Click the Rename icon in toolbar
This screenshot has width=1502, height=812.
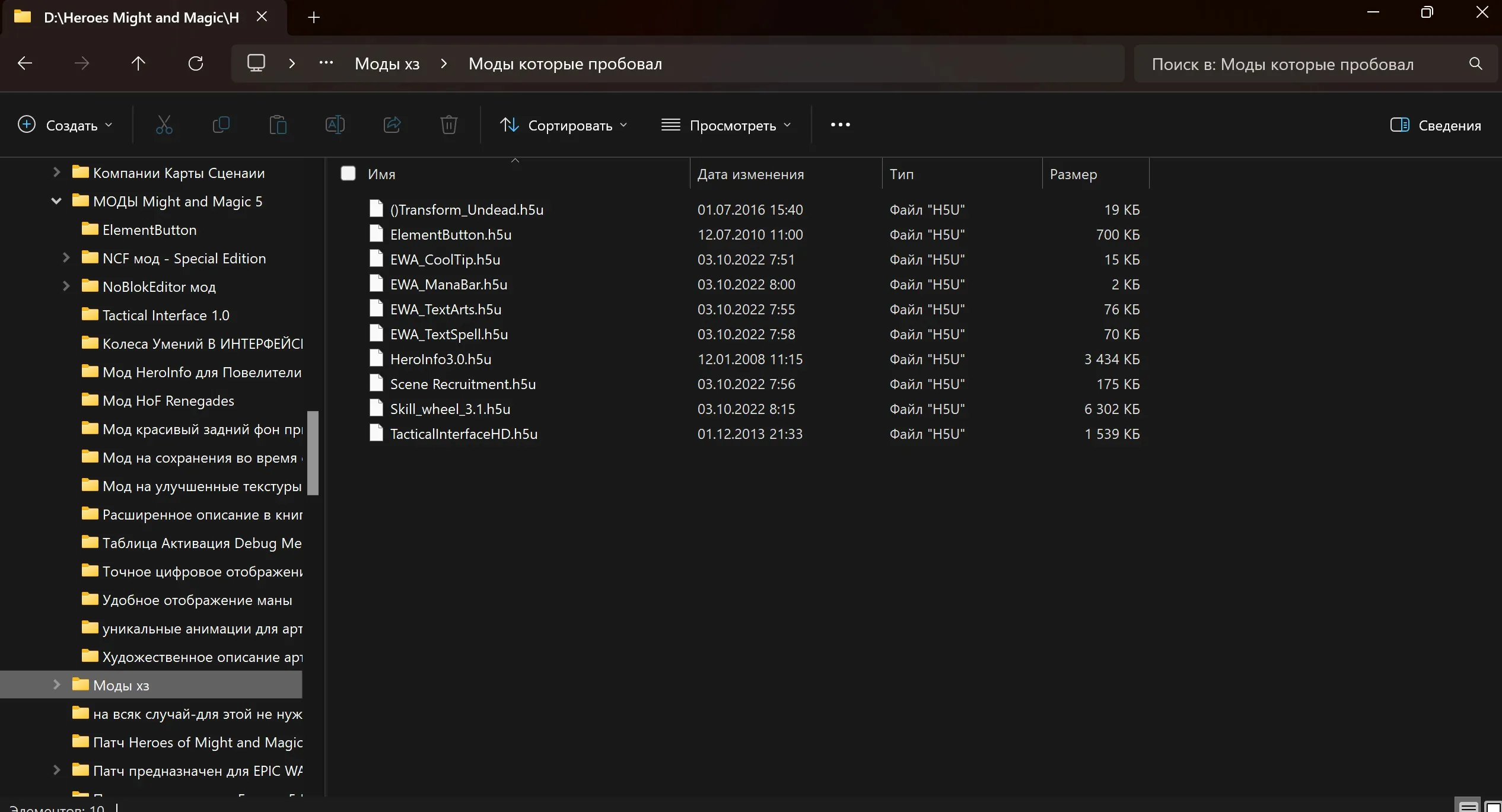(x=335, y=125)
